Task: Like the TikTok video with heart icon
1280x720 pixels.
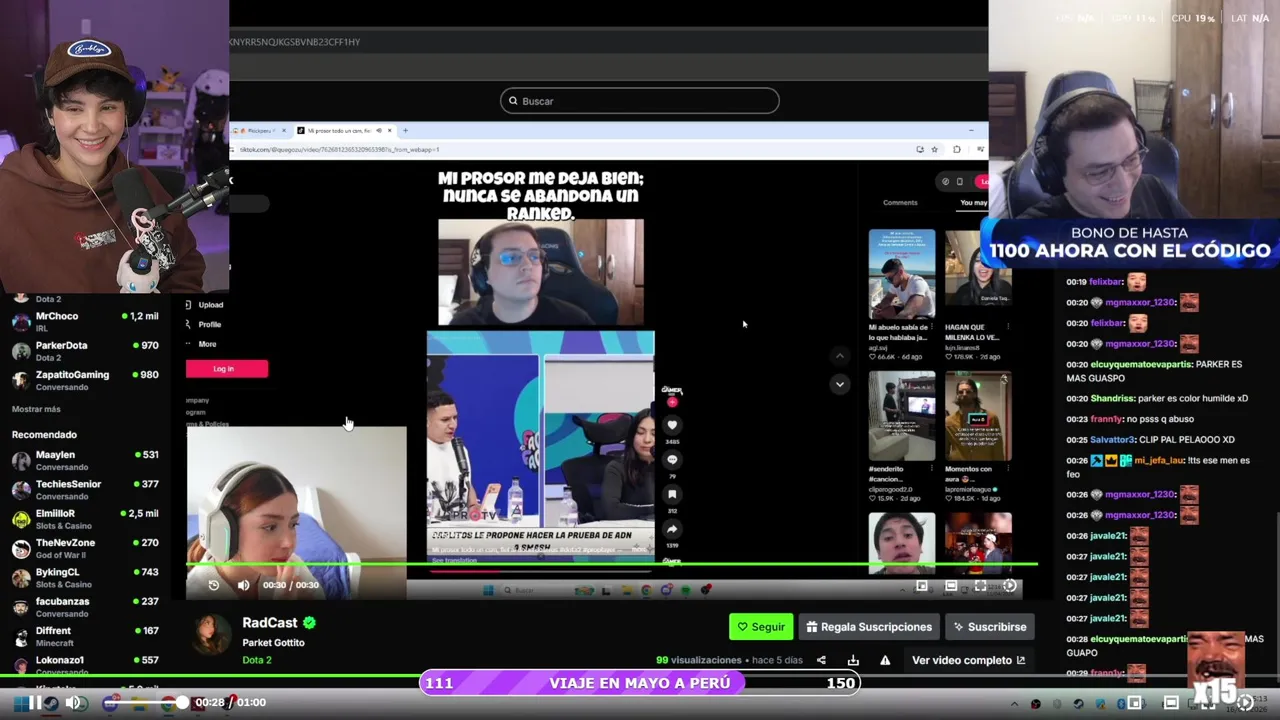Action: click(672, 425)
